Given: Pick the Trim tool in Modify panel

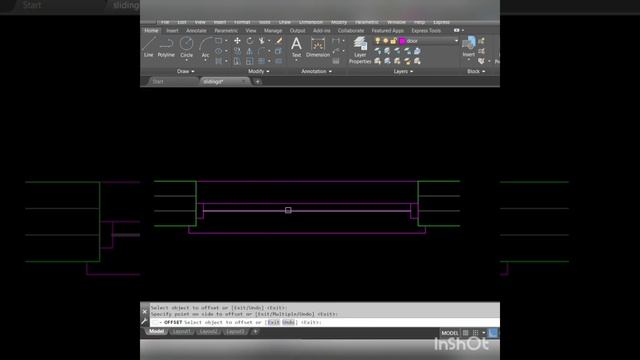Looking at the screenshot, I should [x=262, y=41].
